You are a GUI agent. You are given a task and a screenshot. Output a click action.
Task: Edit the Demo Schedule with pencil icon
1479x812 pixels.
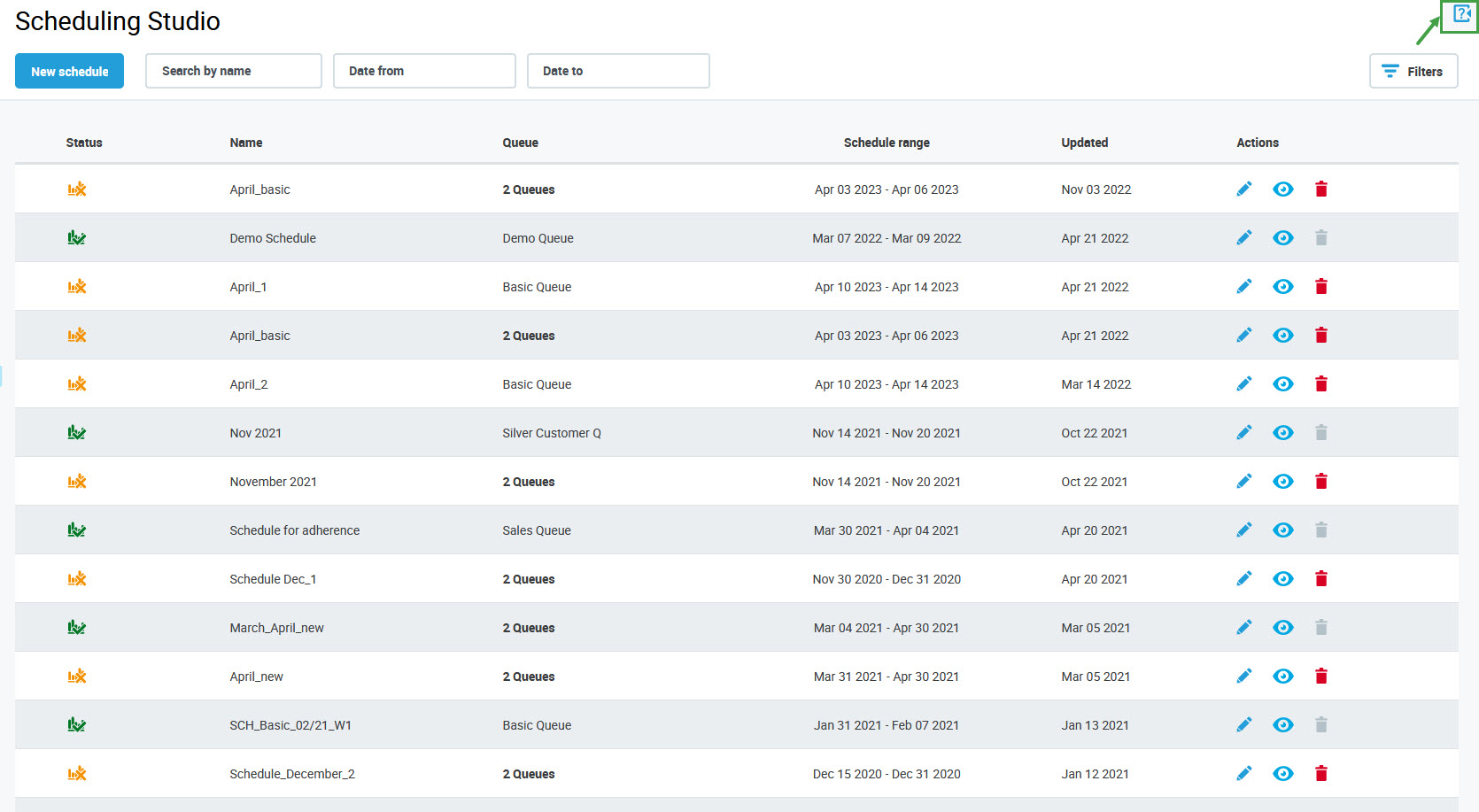pyautogui.click(x=1244, y=237)
